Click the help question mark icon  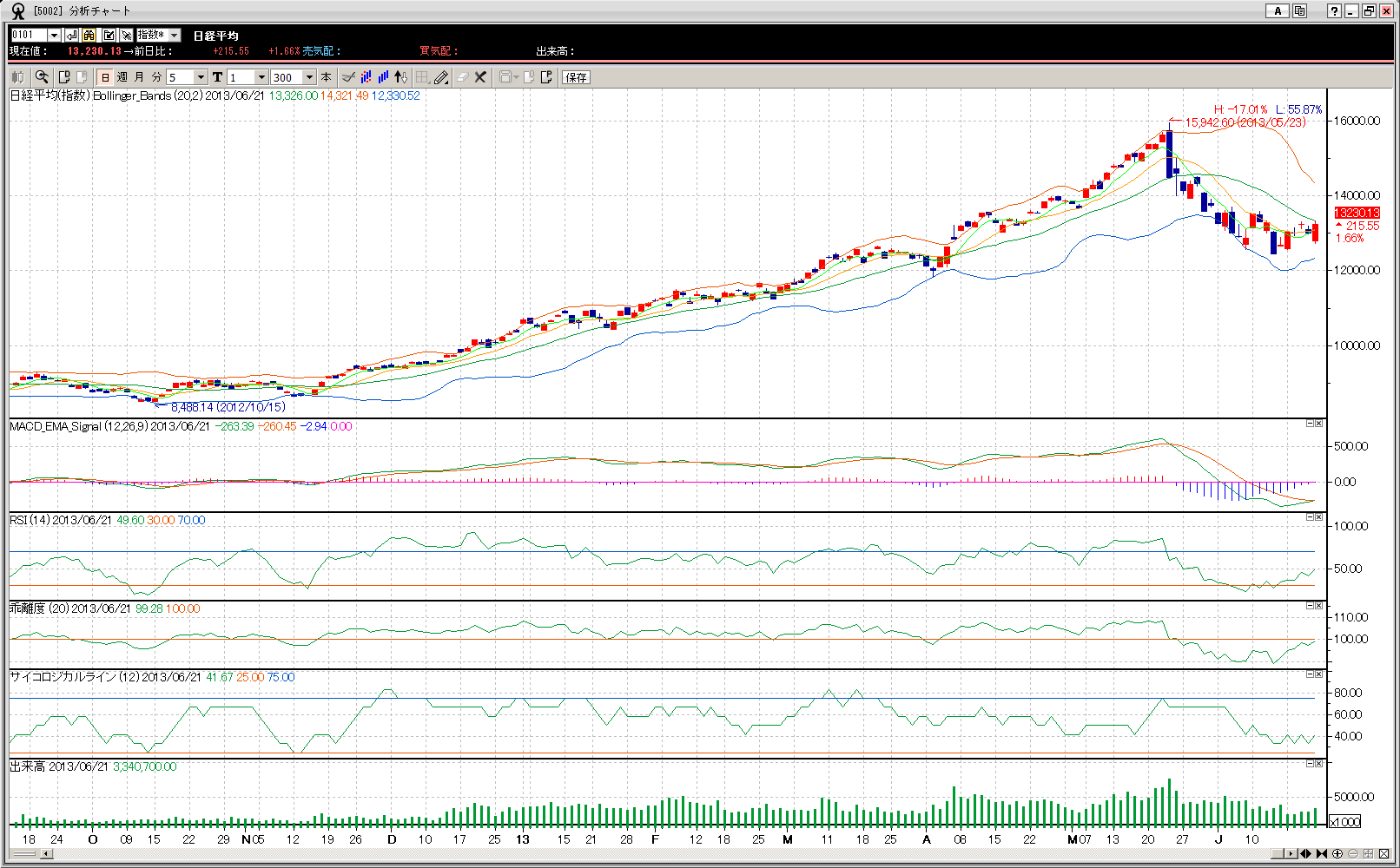coord(1334,10)
